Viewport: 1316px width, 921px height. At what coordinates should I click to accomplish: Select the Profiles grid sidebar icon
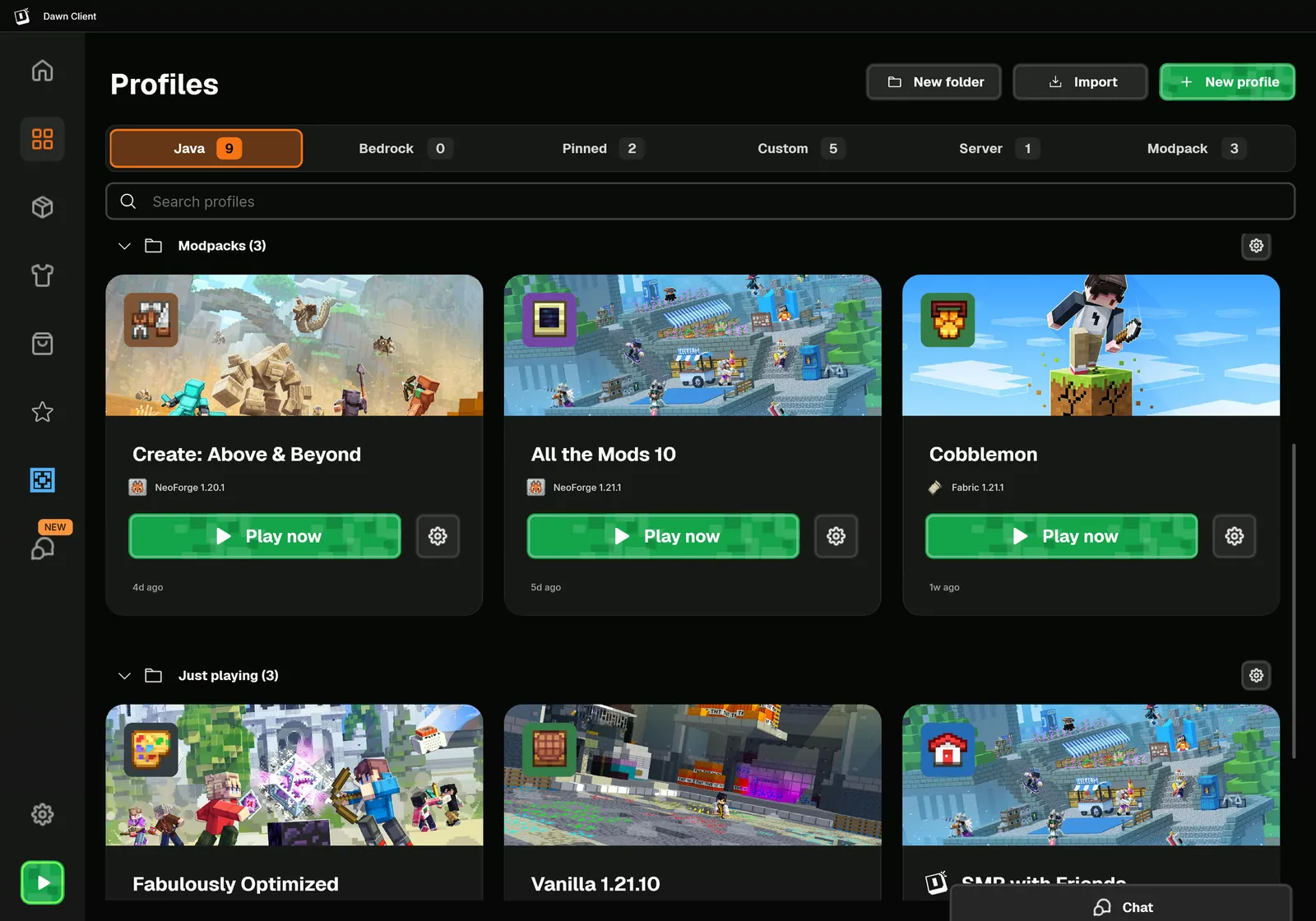point(42,139)
